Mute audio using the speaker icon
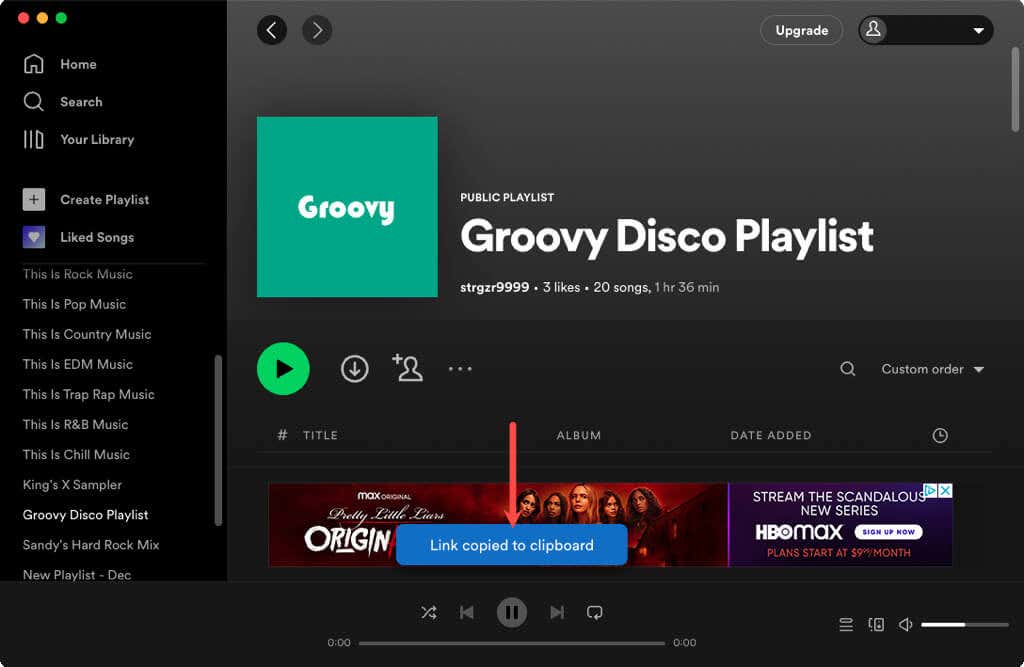 [x=906, y=625]
